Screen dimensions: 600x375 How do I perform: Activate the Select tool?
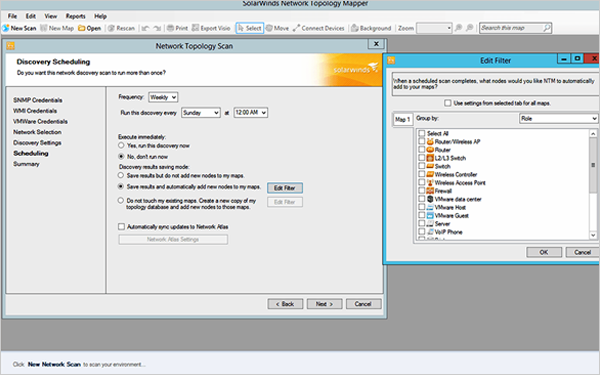coord(249,28)
